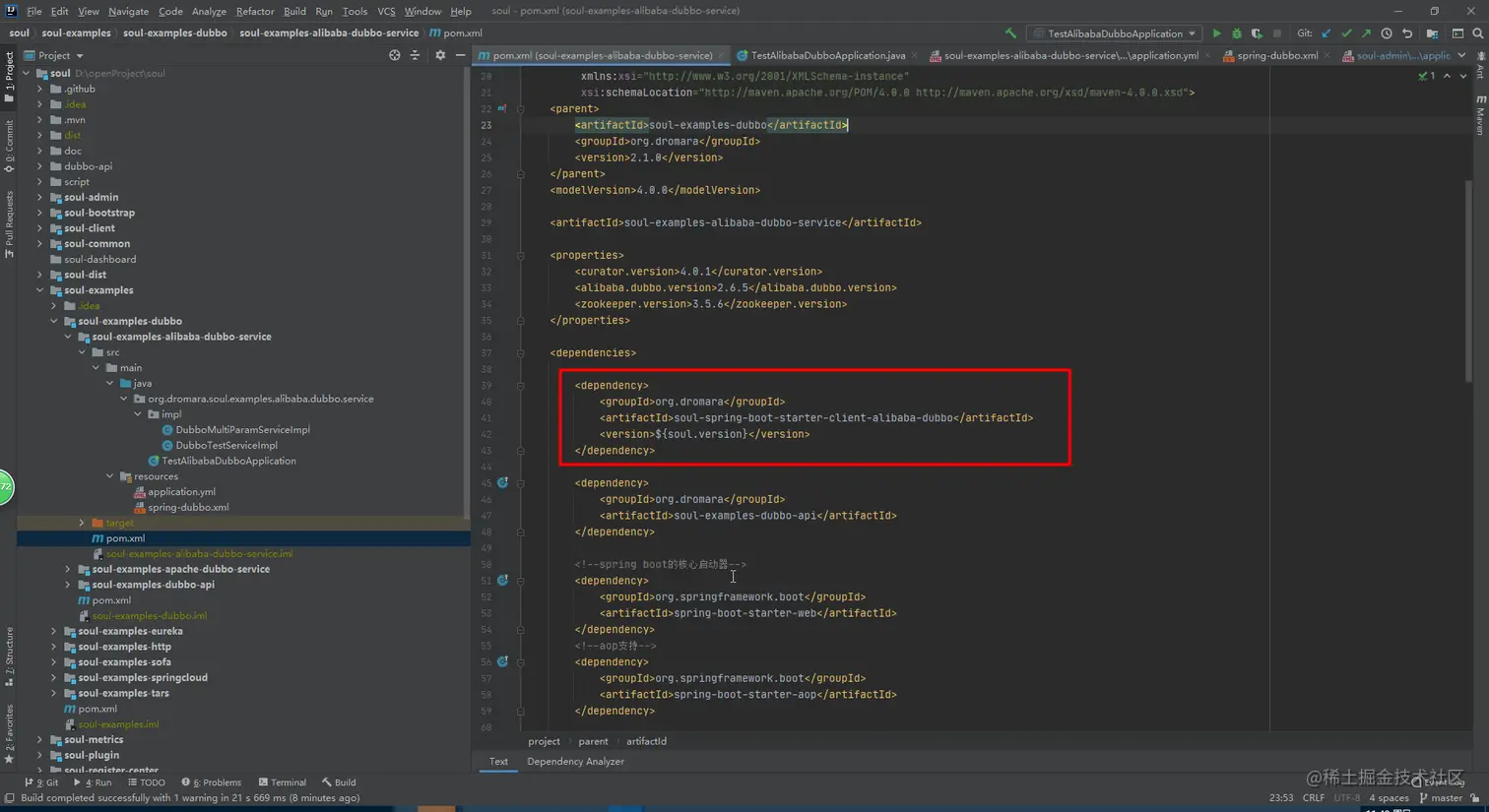Open Project panel settings gear
1489x812 pixels.
click(440, 55)
